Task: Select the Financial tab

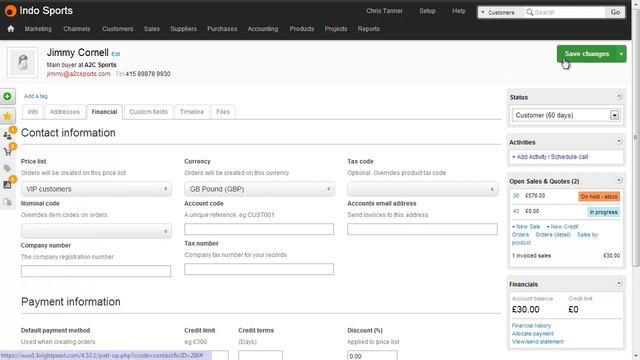Action: pos(104,112)
